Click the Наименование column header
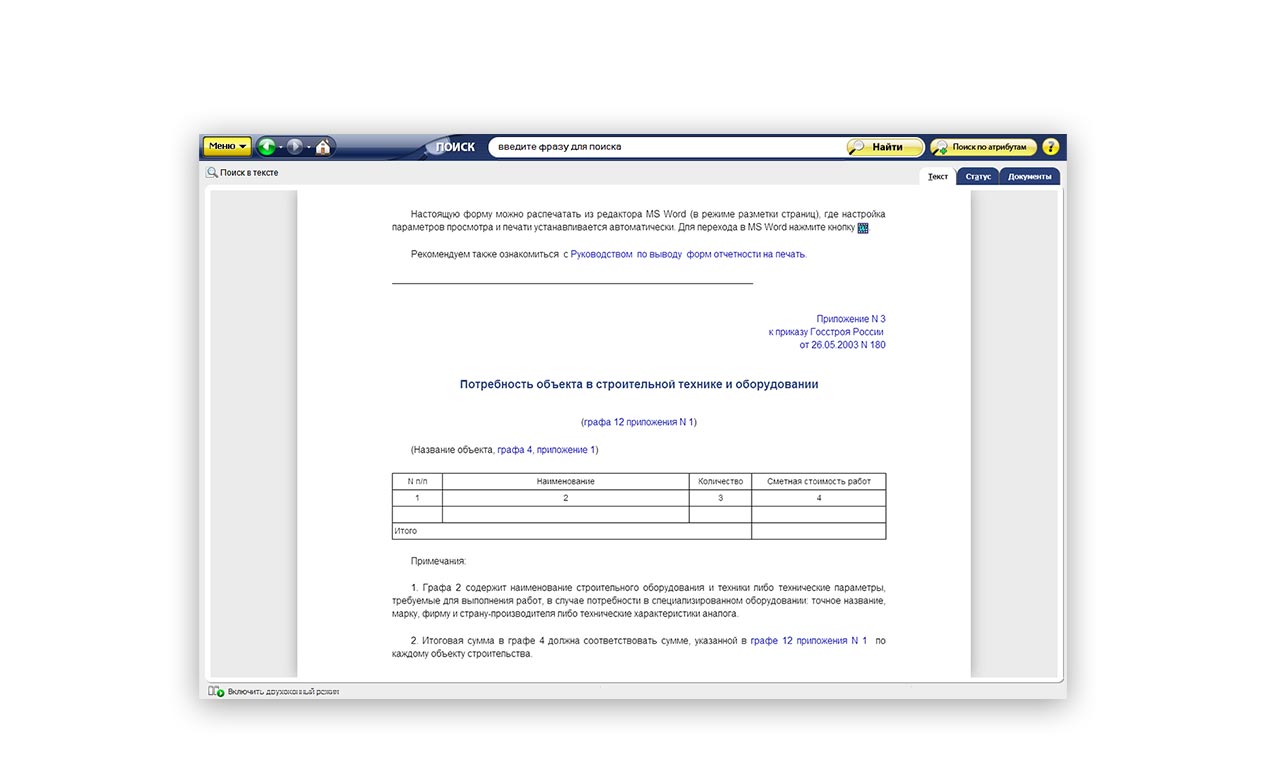Viewport: 1266px width, 781px height. pyautogui.click(x=565, y=482)
